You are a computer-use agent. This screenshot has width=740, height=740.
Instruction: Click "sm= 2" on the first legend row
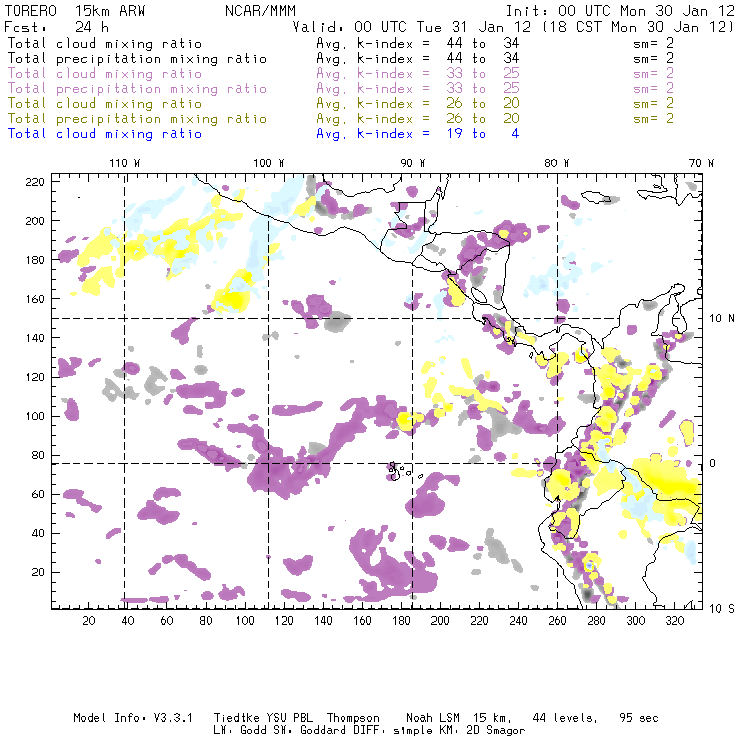tap(653, 43)
